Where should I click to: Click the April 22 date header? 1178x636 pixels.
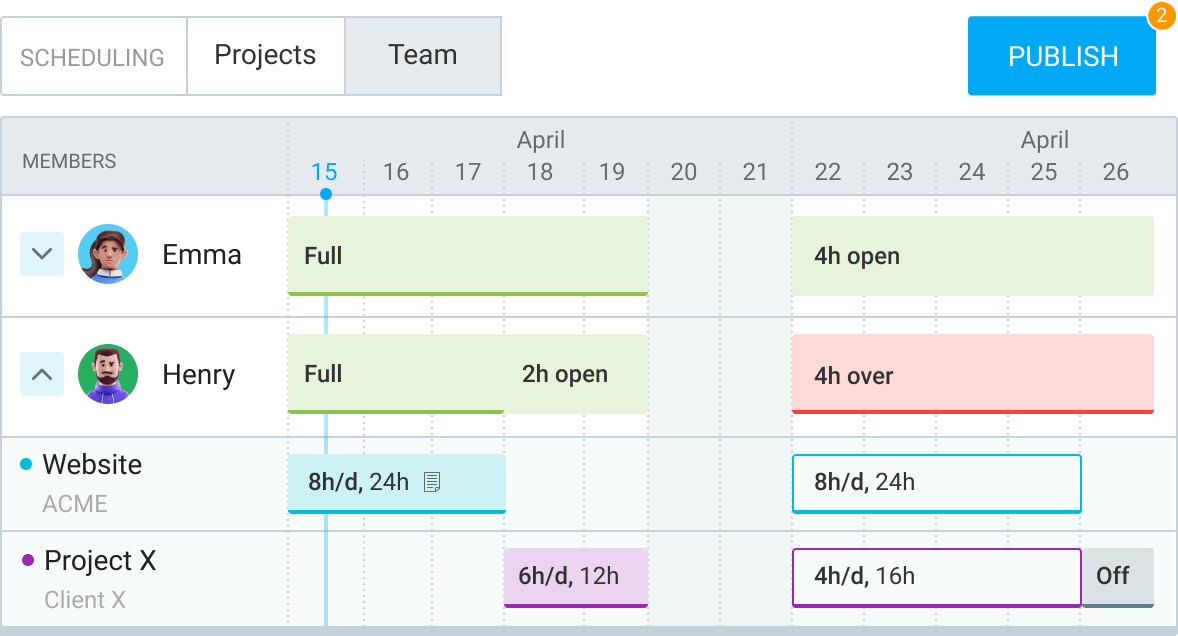(827, 172)
